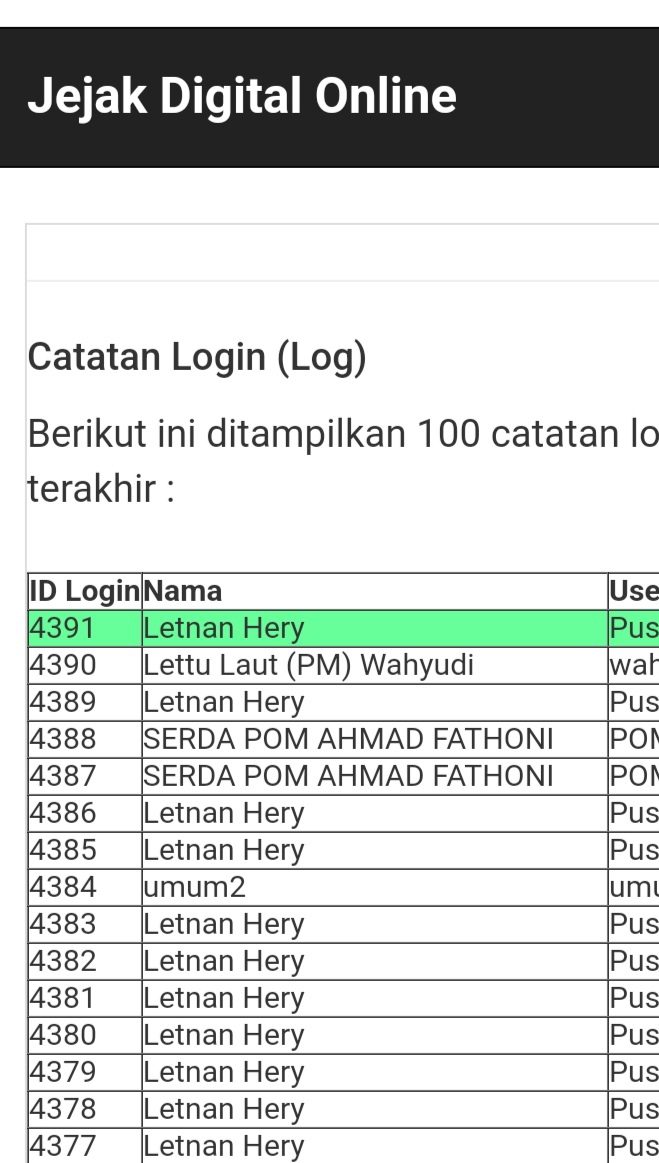Click the Nama column header
659x1163 pixels.
click(183, 592)
